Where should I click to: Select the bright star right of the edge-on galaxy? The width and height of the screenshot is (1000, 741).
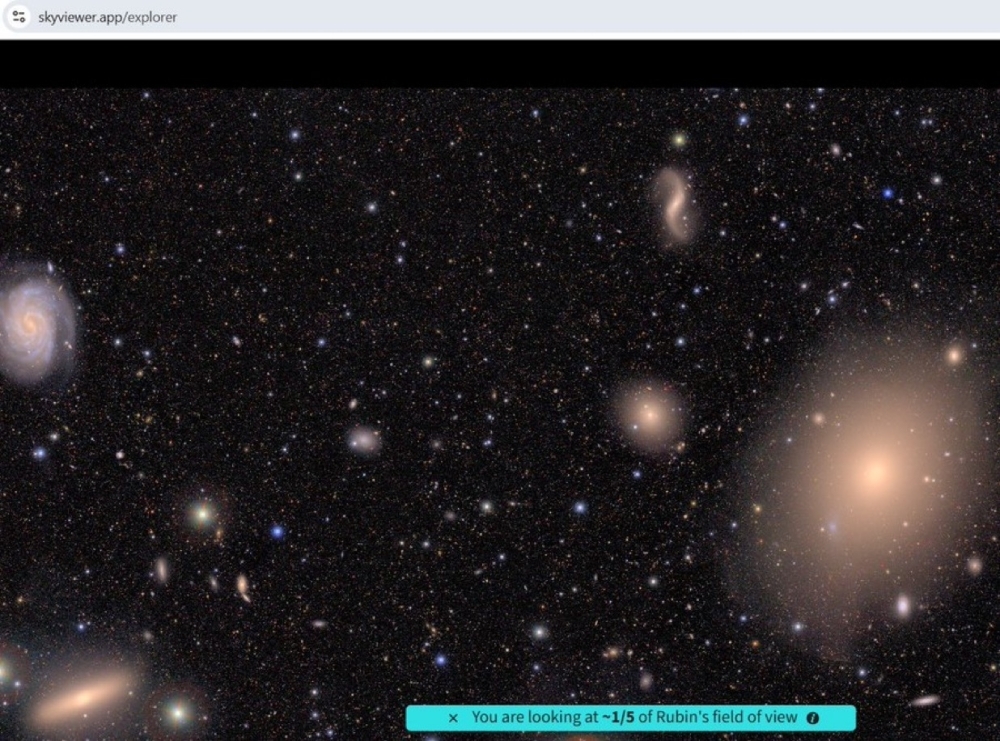pos(179,712)
